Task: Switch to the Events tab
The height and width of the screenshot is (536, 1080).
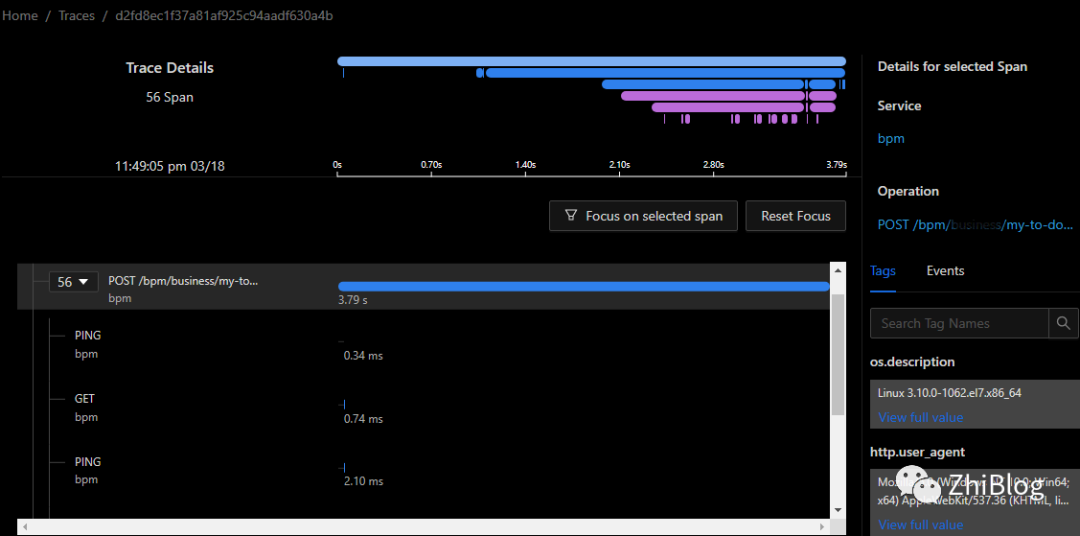Action: pyautogui.click(x=945, y=271)
